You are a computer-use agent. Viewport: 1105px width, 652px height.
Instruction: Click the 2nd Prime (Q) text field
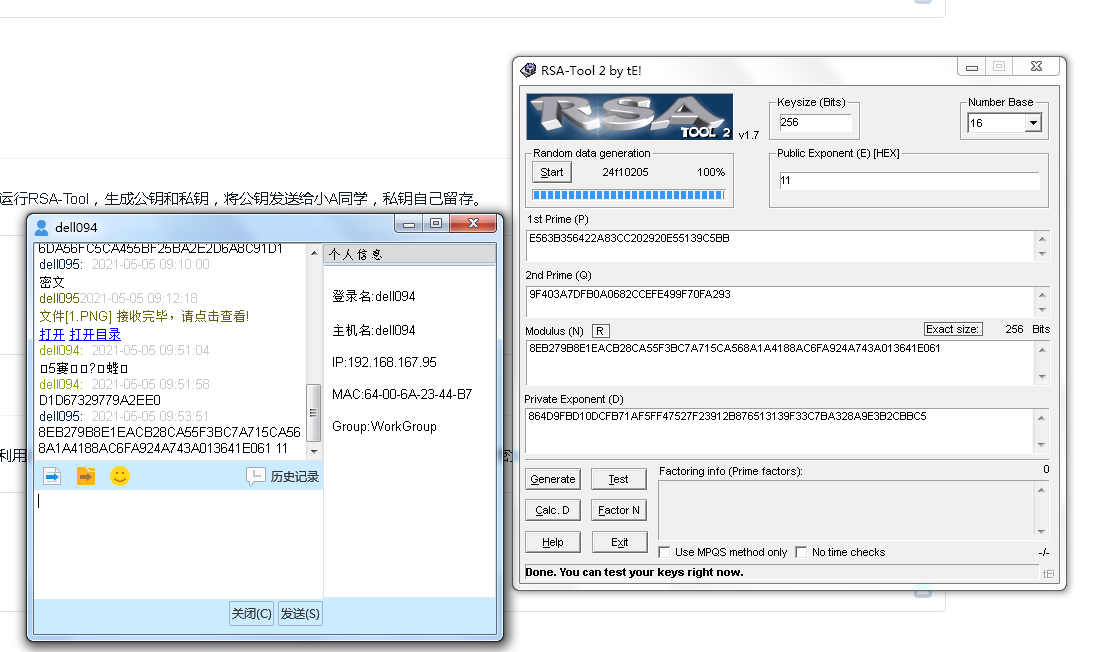pyautogui.click(x=780, y=302)
